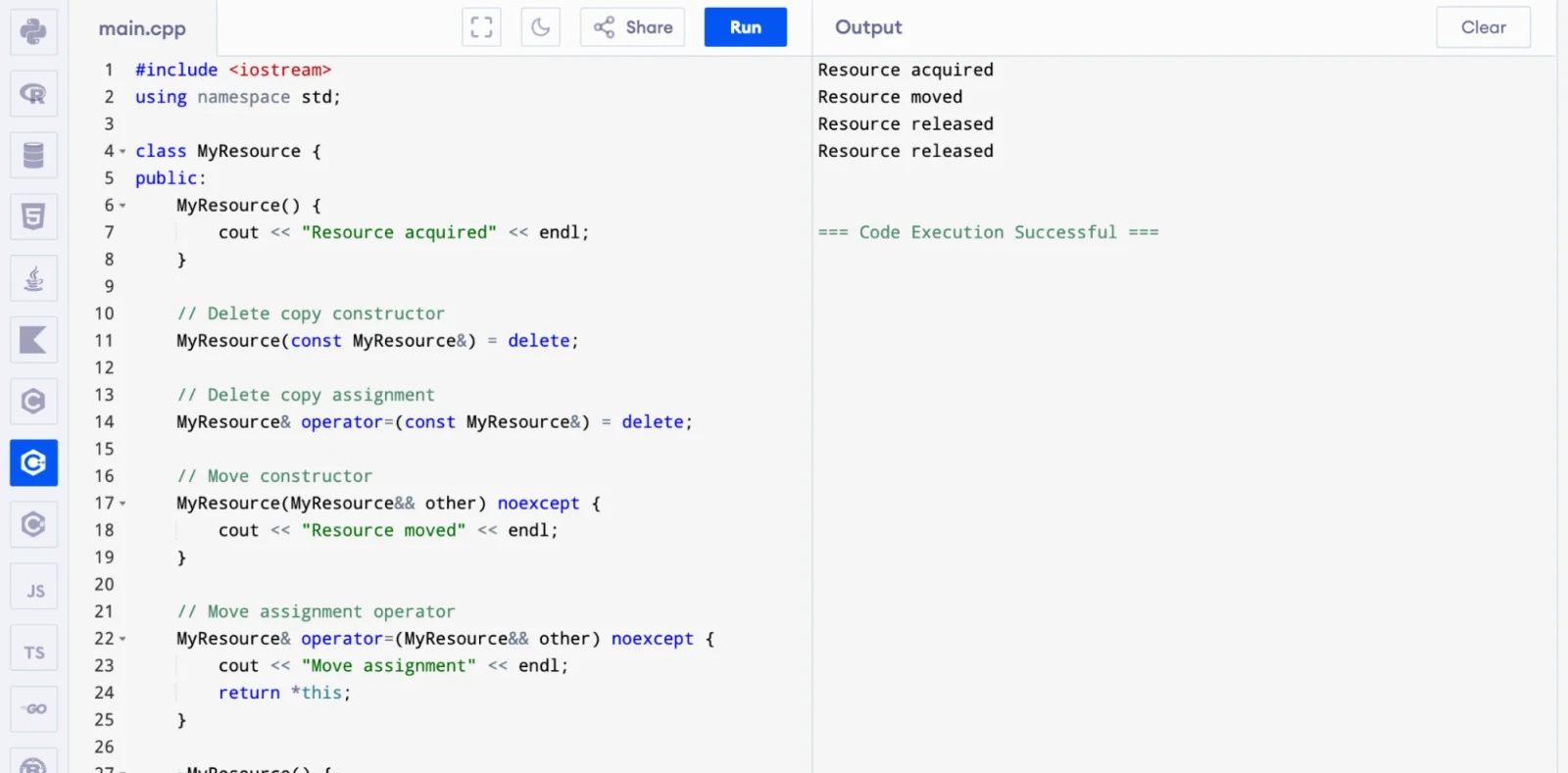
Task: Select the highlighted C++ compiler icon
Action: [x=33, y=462]
